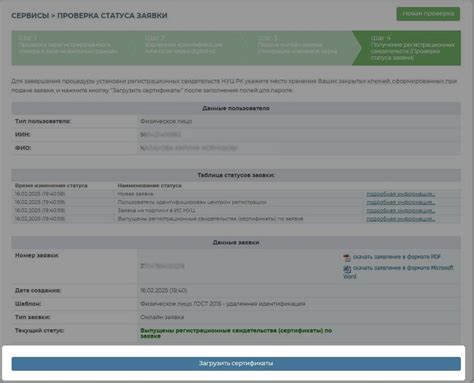Click the Дата создания value 16.02.2025 (19:40)

coord(164,291)
